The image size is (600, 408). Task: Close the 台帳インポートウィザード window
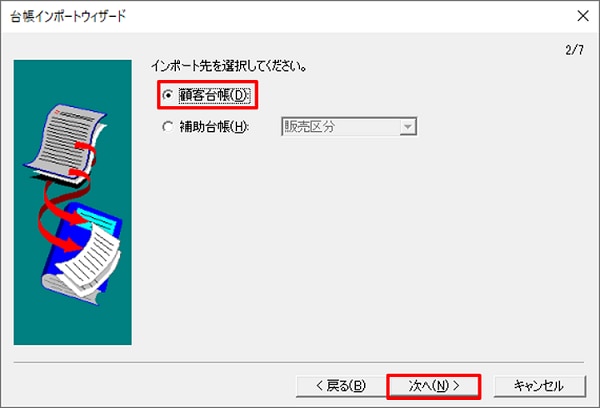point(583,16)
